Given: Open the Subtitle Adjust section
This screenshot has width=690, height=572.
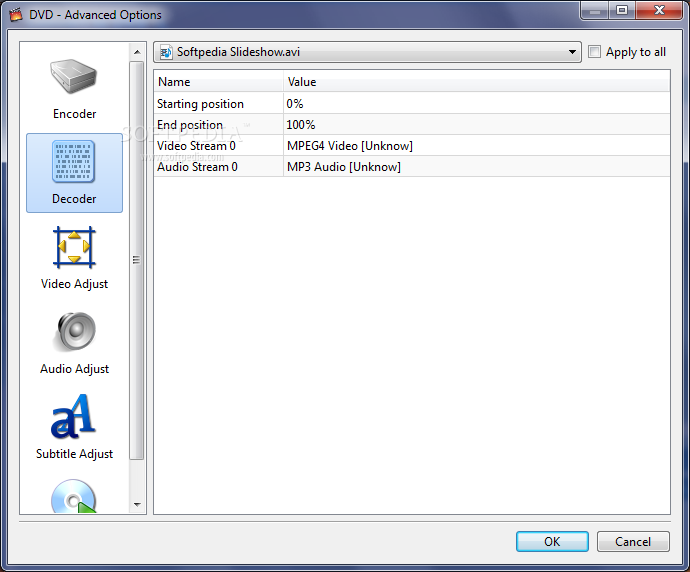Looking at the screenshot, I should 74,428.
